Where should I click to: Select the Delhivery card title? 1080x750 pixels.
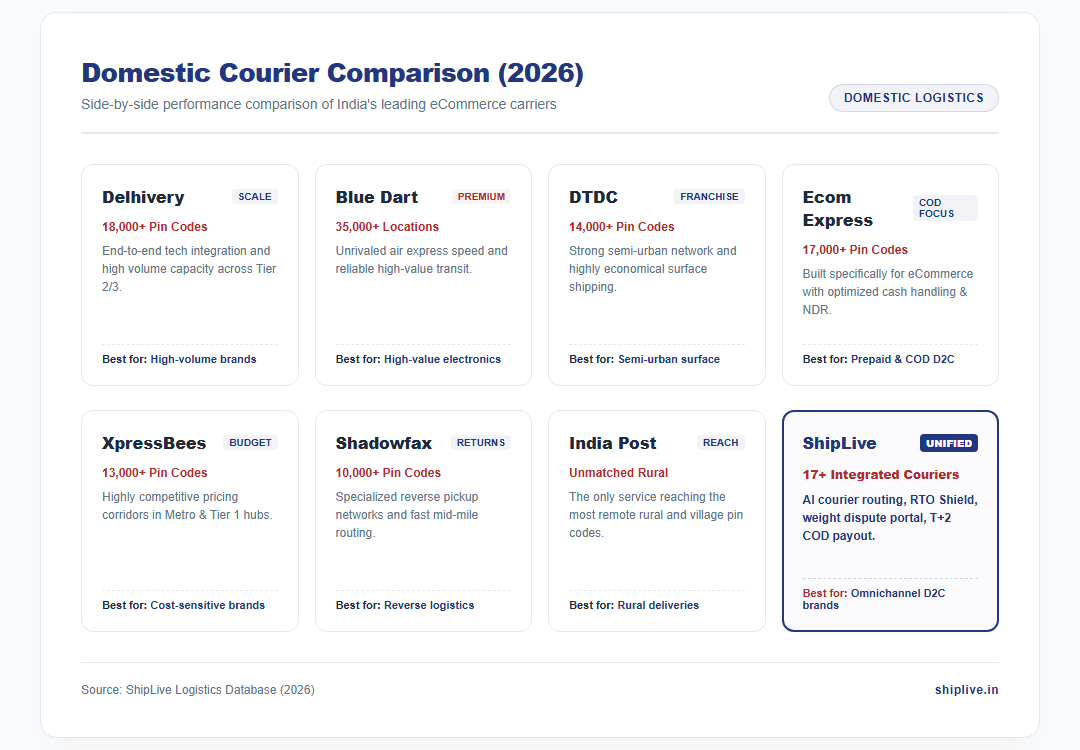143,197
